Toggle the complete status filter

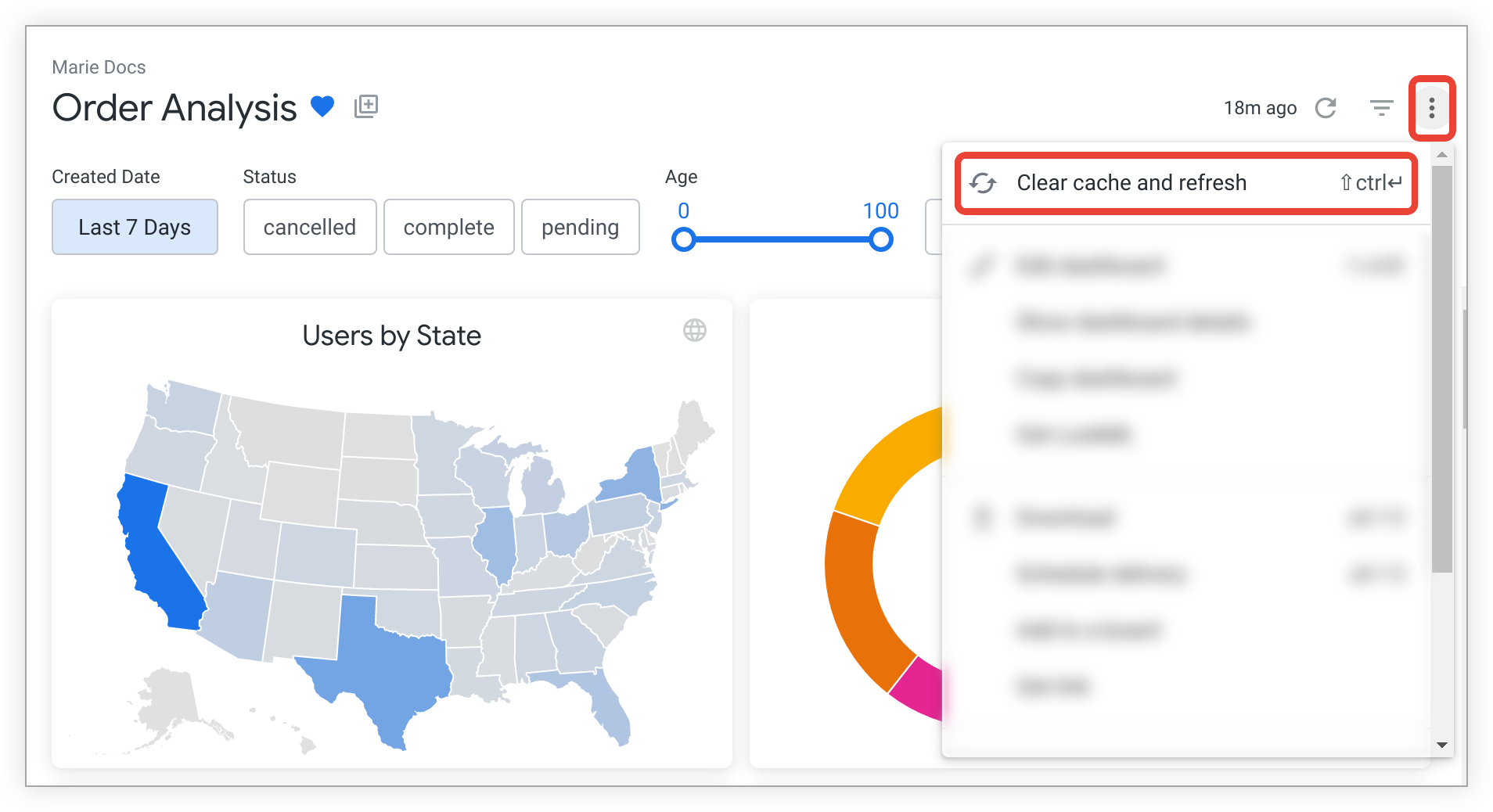point(448,227)
